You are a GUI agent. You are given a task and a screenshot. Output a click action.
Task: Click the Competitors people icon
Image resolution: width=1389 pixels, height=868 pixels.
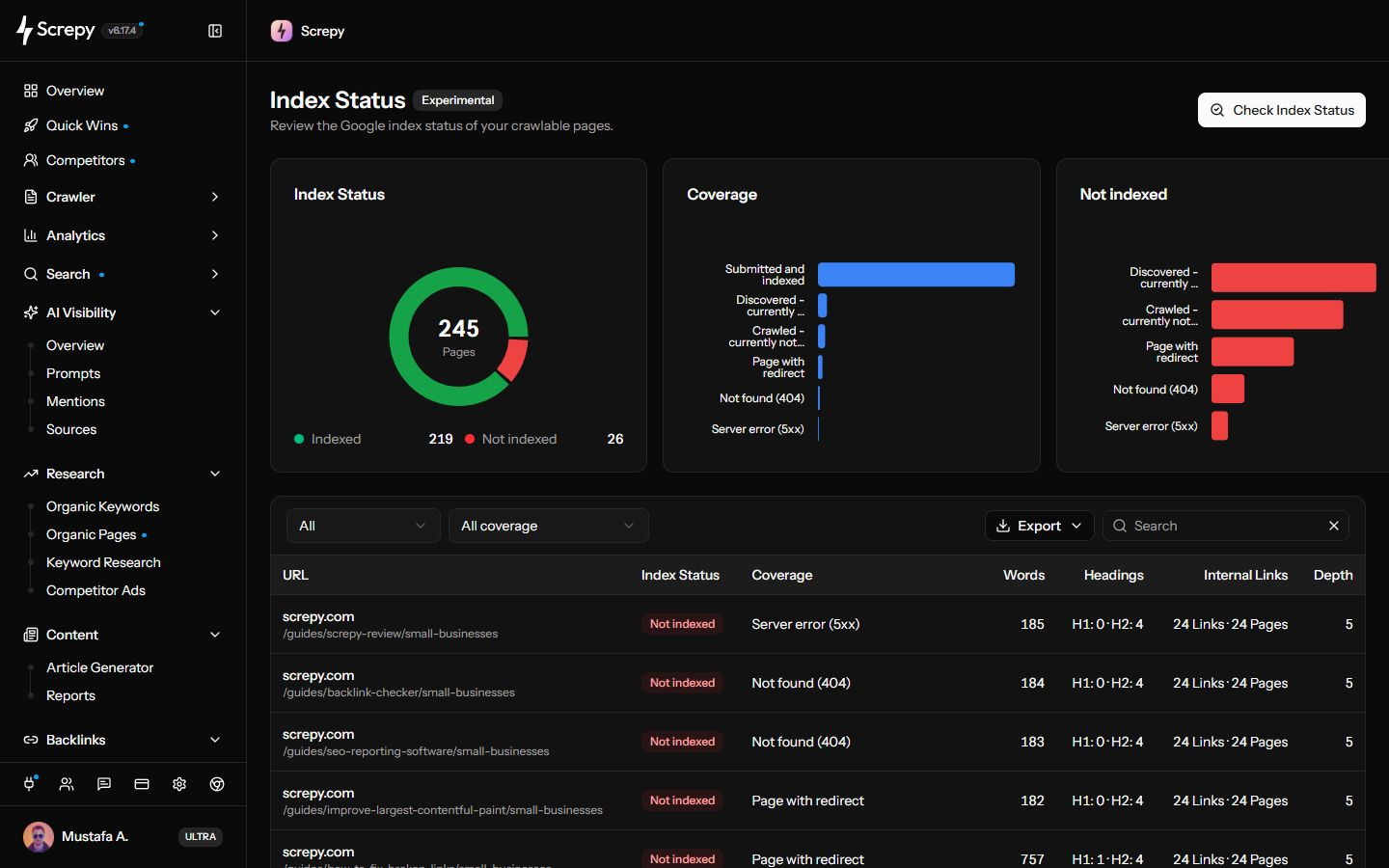pyautogui.click(x=31, y=160)
